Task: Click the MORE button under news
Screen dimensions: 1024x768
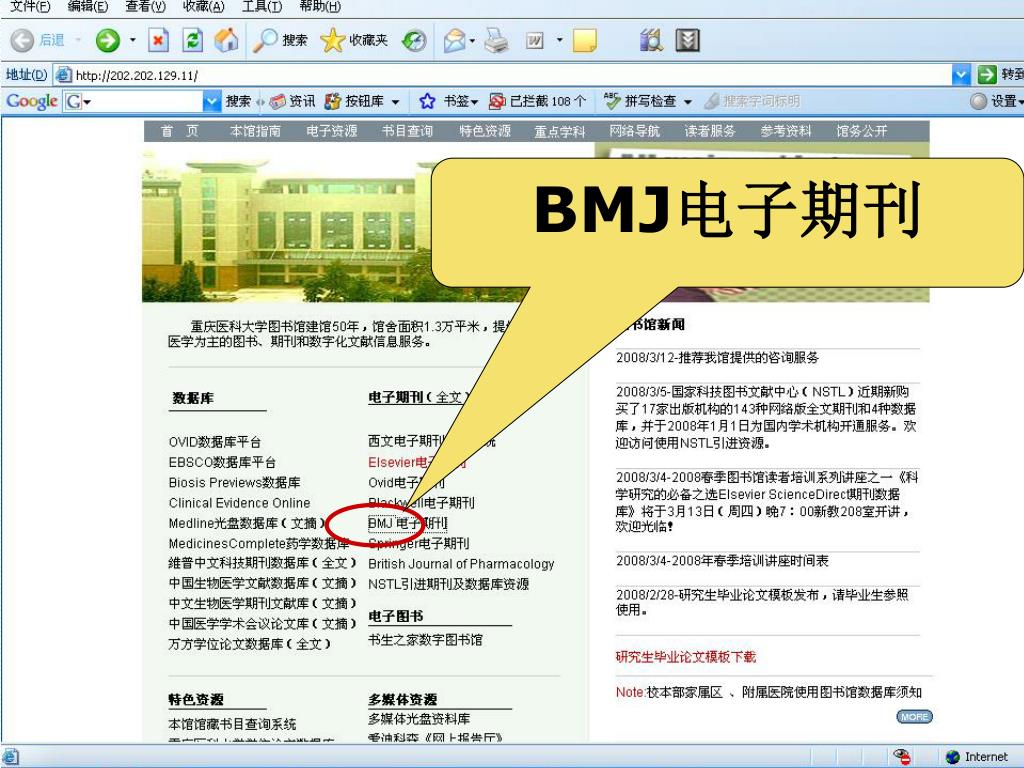Action: pyautogui.click(x=914, y=716)
